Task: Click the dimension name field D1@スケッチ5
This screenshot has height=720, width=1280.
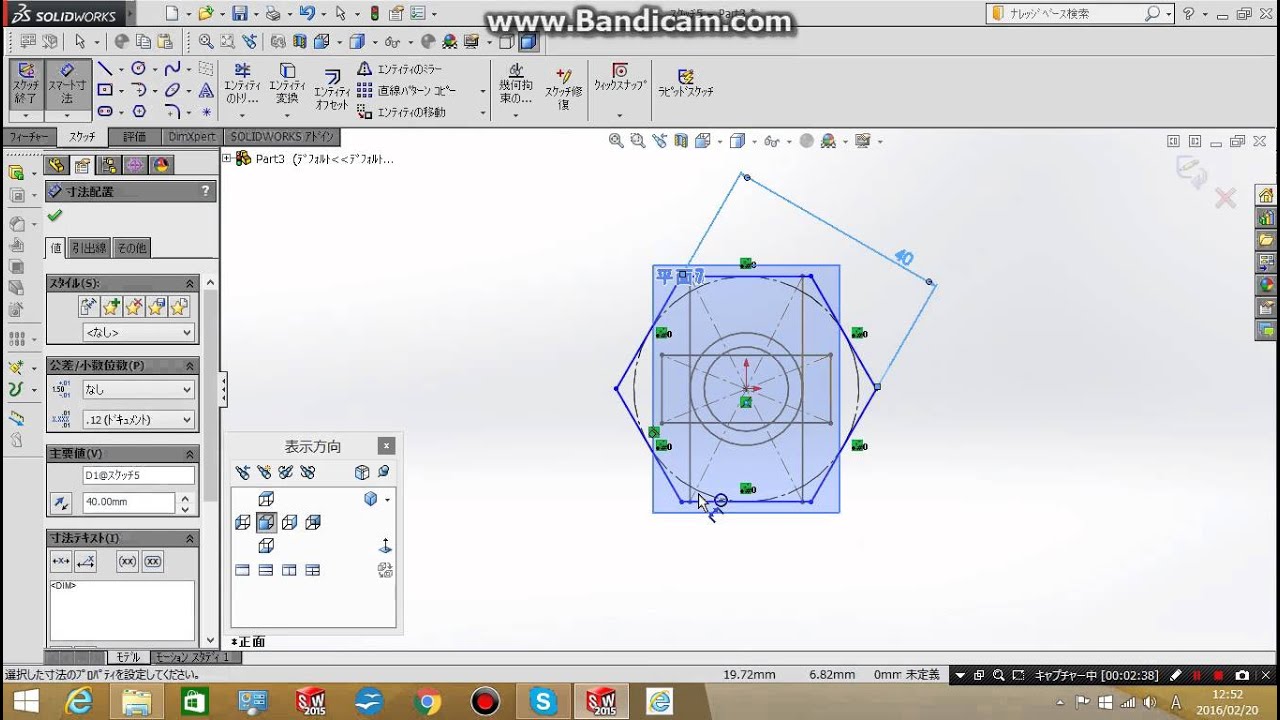Action: point(138,476)
